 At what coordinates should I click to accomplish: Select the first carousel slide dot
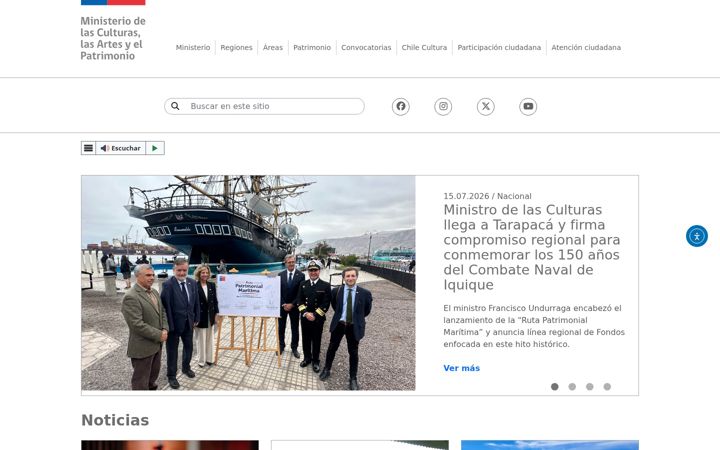tap(555, 387)
